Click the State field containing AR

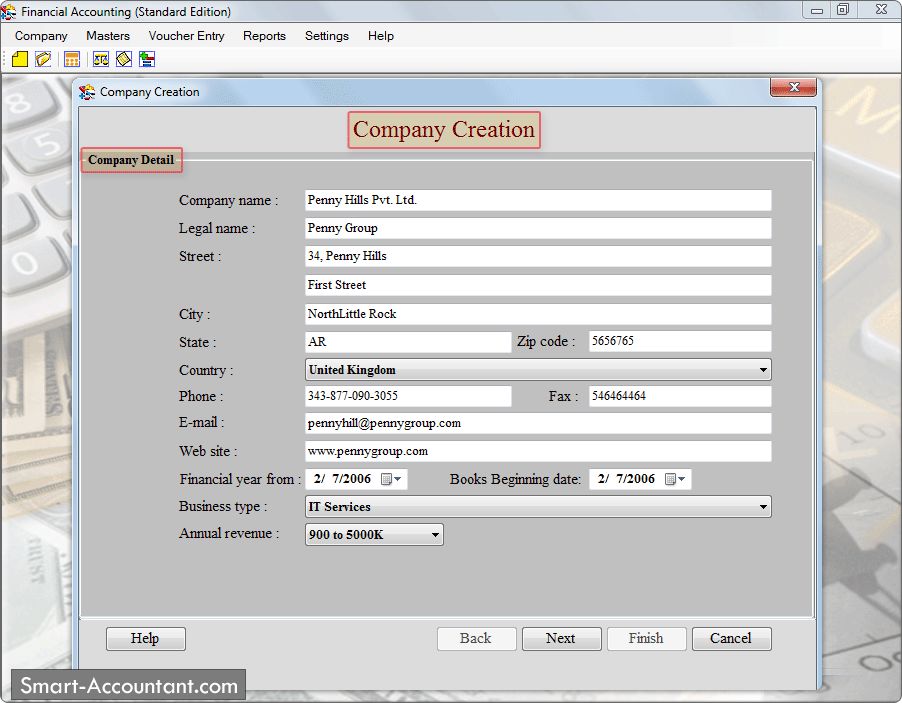click(x=408, y=342)
